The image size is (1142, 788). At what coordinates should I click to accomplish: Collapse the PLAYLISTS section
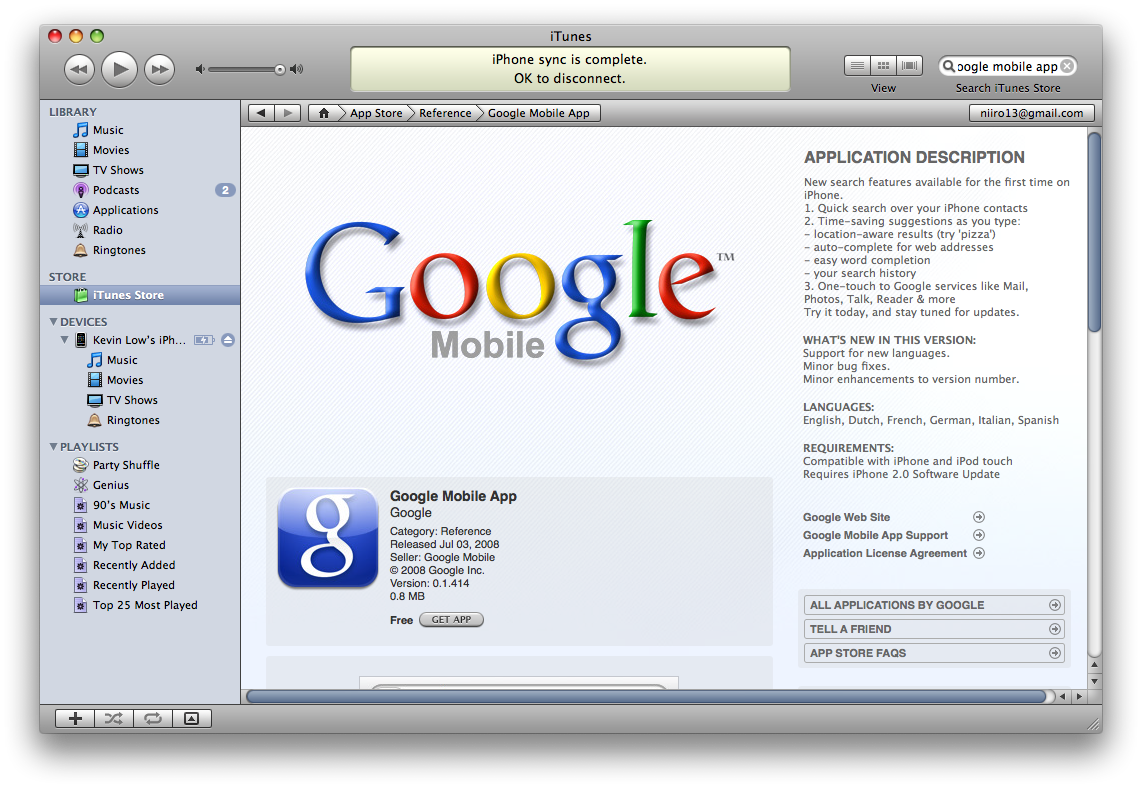click(53, 446)
